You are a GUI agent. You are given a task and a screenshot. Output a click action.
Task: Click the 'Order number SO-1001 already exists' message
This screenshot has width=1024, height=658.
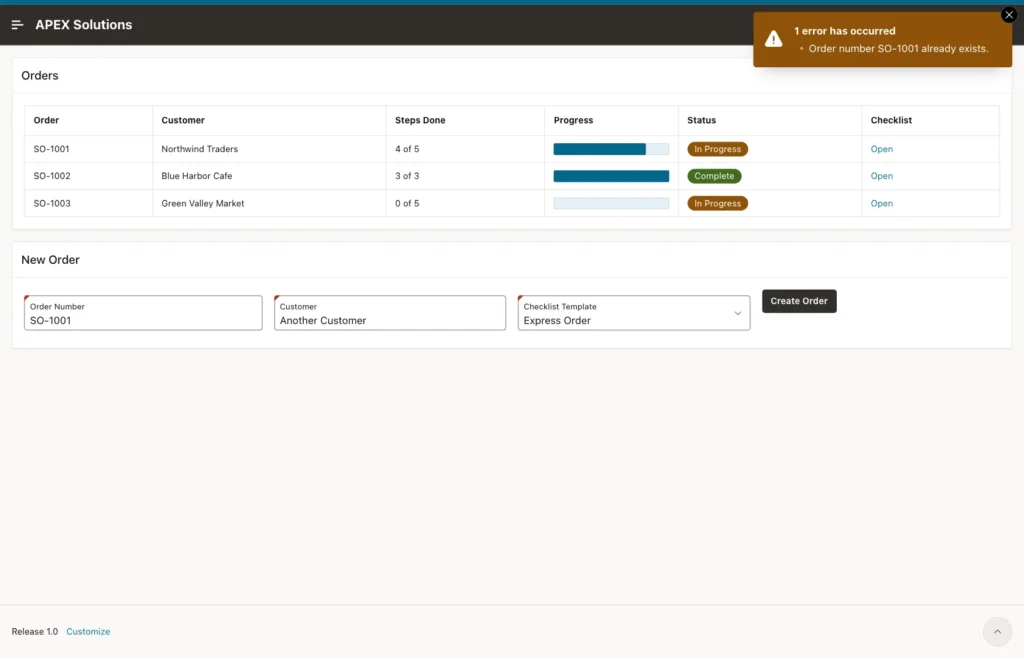[x=898, y=48]
